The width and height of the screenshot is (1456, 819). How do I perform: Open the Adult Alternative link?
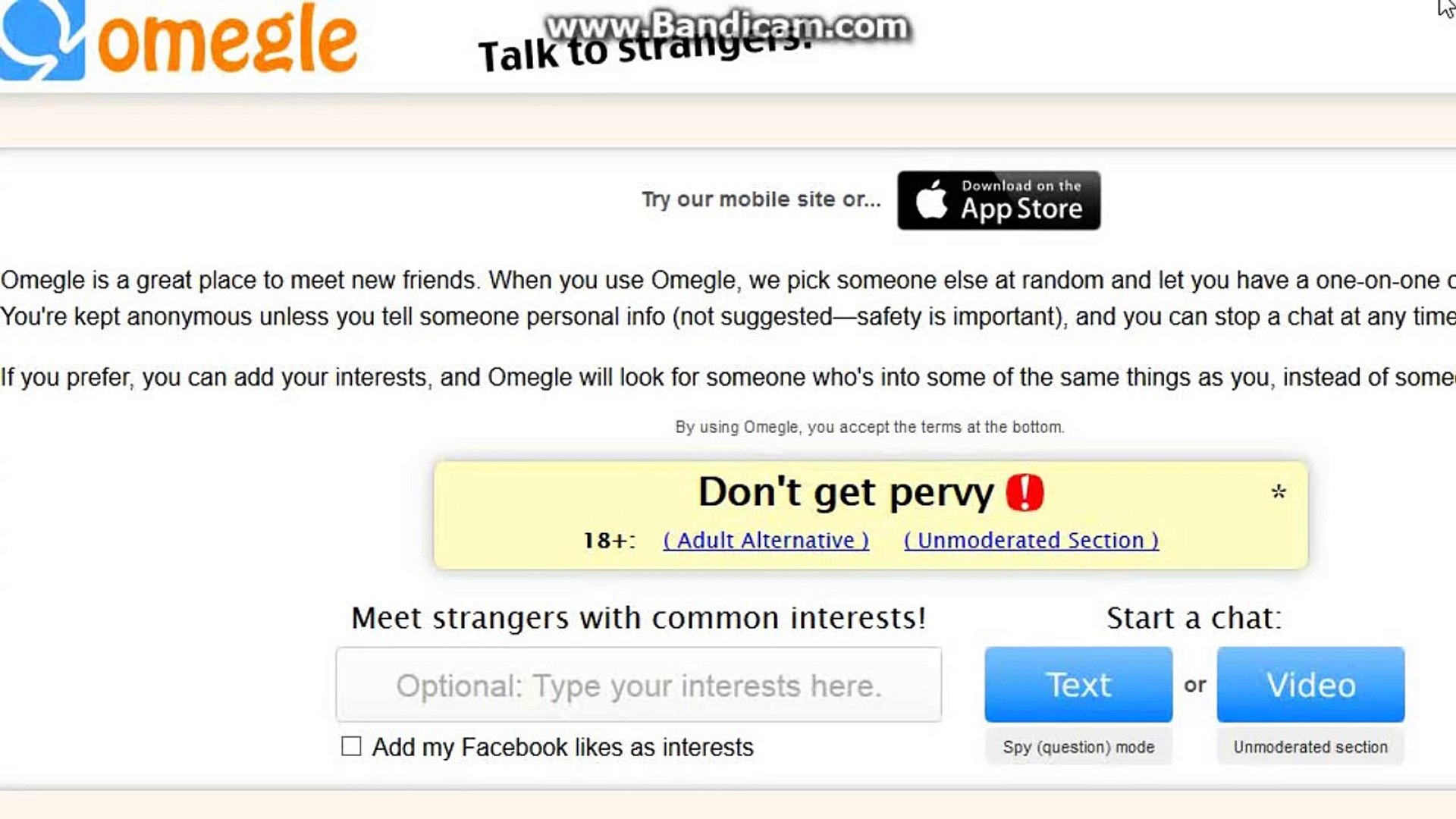click(x=766, y=541)
